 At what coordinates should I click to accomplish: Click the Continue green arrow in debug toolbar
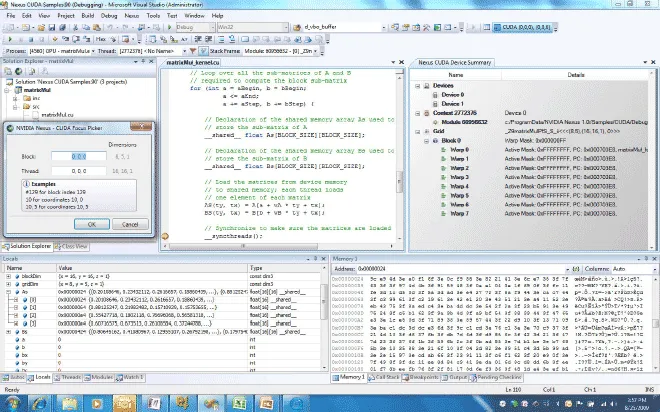coord(10,39)
